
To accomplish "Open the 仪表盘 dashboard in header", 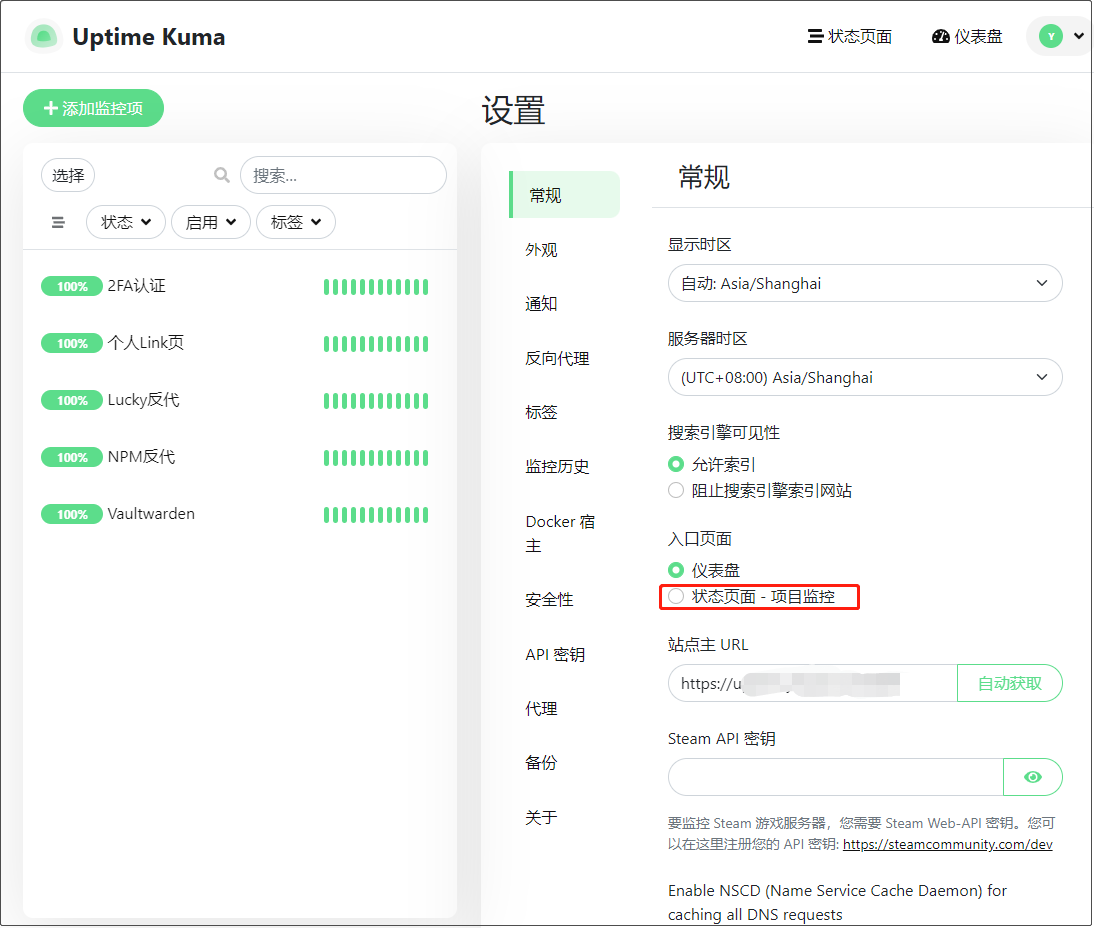I will pos(967,37).
